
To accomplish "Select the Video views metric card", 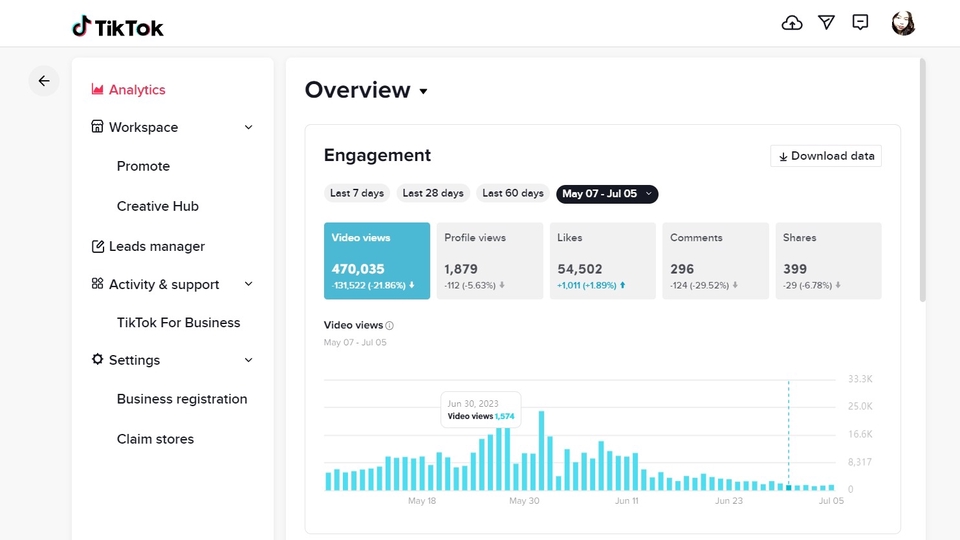I will [x=377, y=261].
